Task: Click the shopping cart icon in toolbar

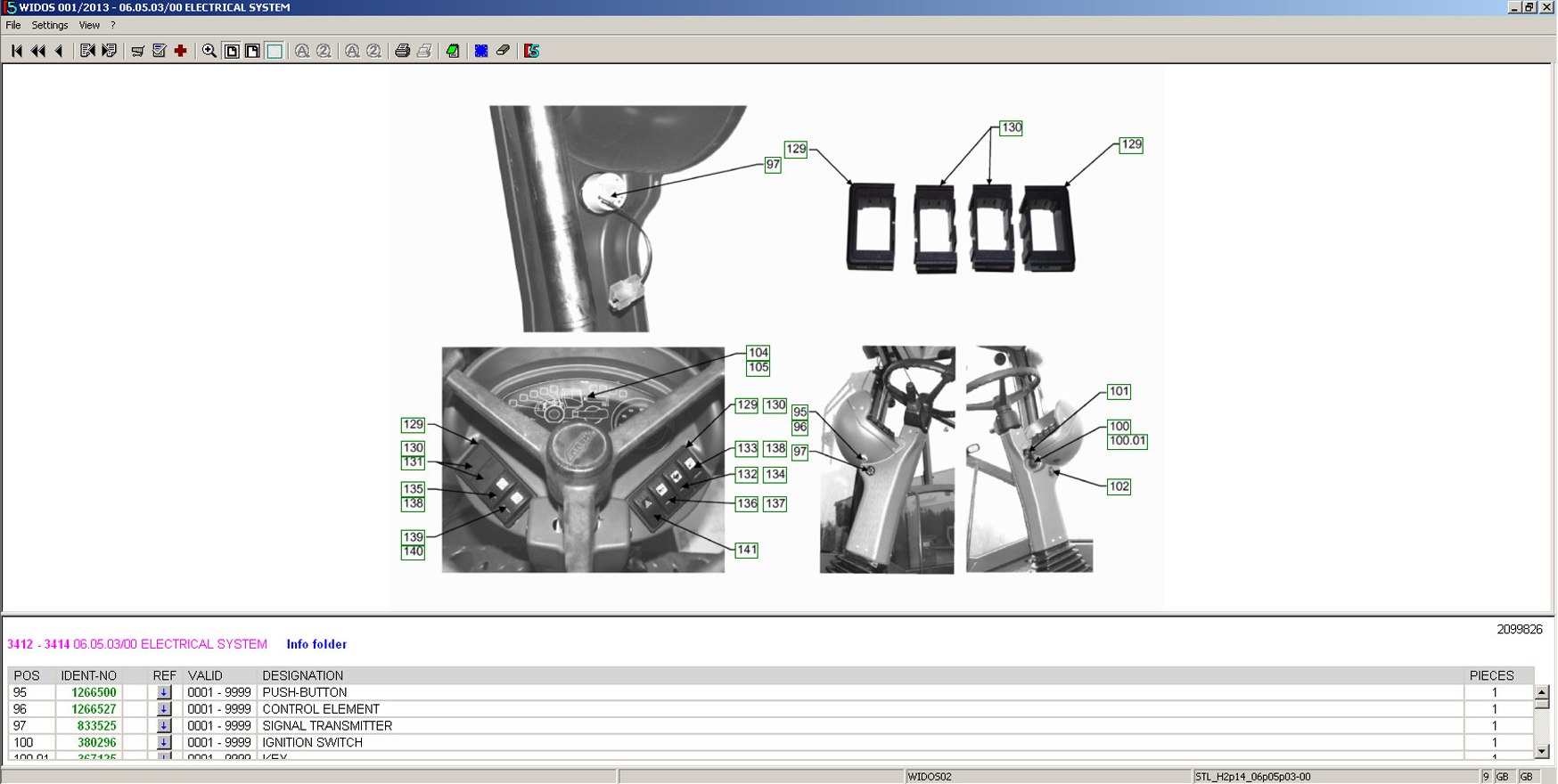Action: (x=137, y=51)
